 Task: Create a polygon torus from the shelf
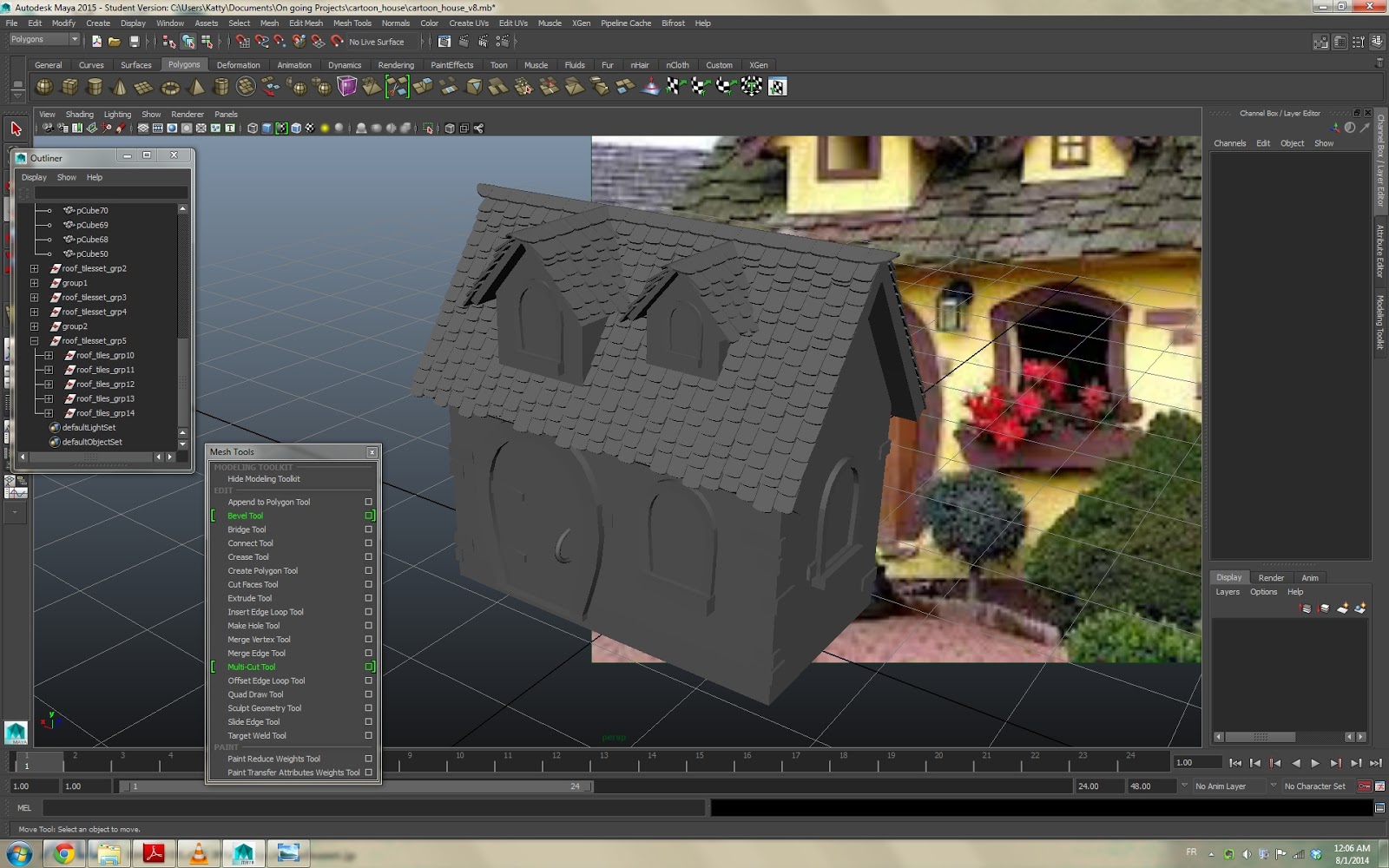point(170,87)
